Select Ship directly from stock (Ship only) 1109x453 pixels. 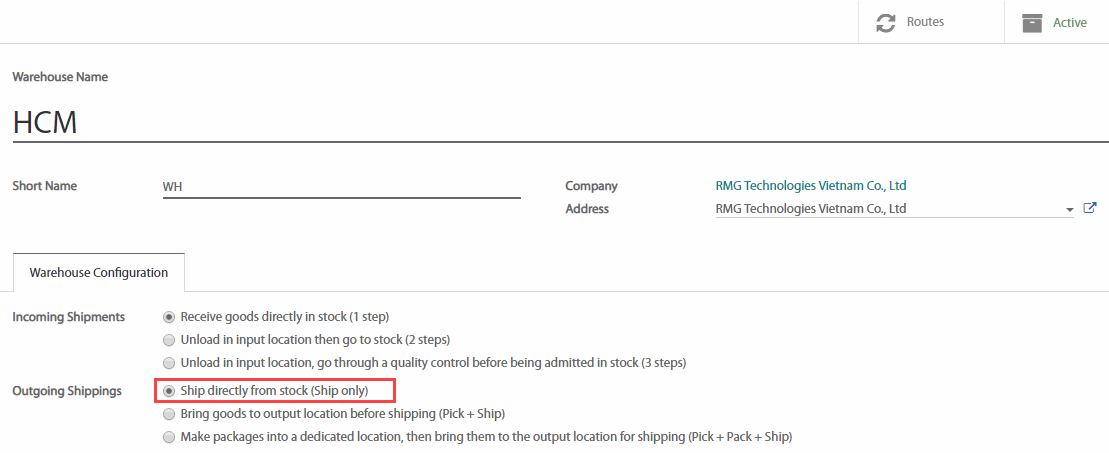(x=169, y=390)
